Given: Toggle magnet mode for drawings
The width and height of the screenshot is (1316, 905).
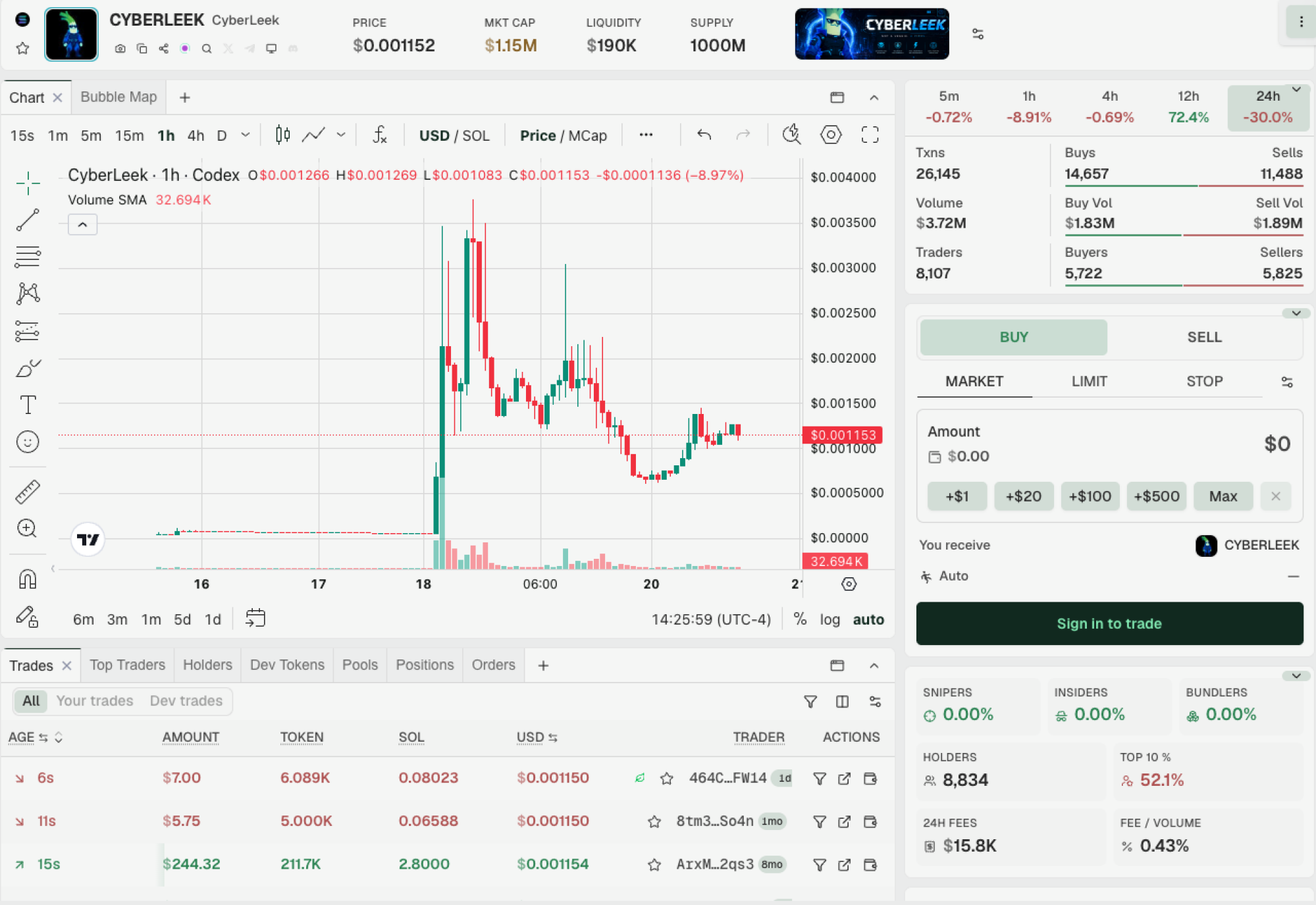Looking at the screenshot, I should pyautogui.click(x=28, y=579).
